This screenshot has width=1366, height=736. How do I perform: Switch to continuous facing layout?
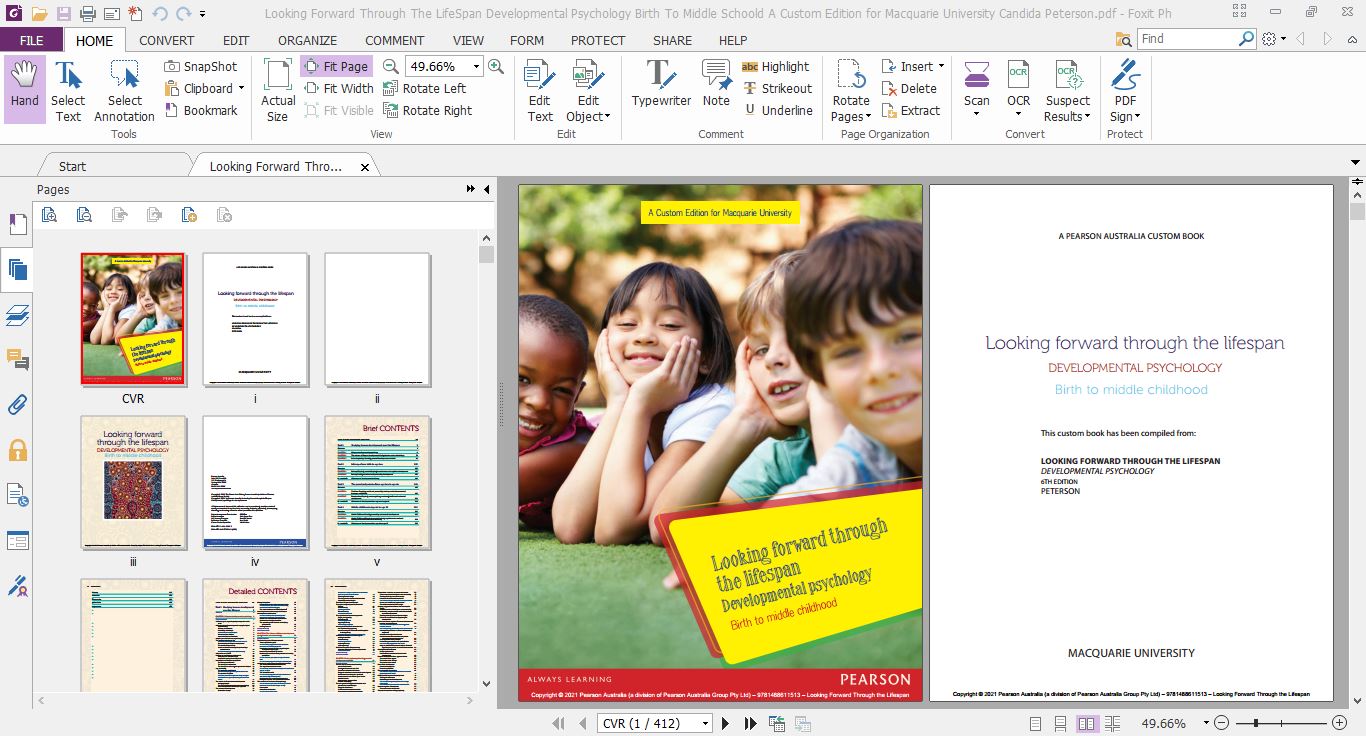1113,723
